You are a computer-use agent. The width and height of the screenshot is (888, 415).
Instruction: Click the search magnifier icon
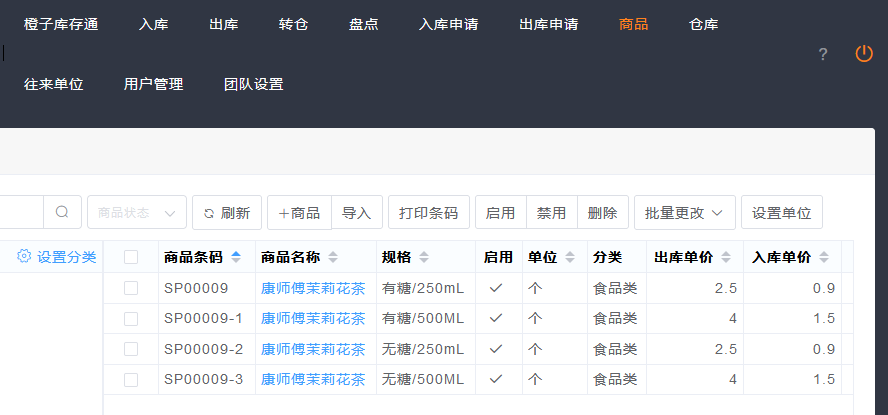coord(62,212)
